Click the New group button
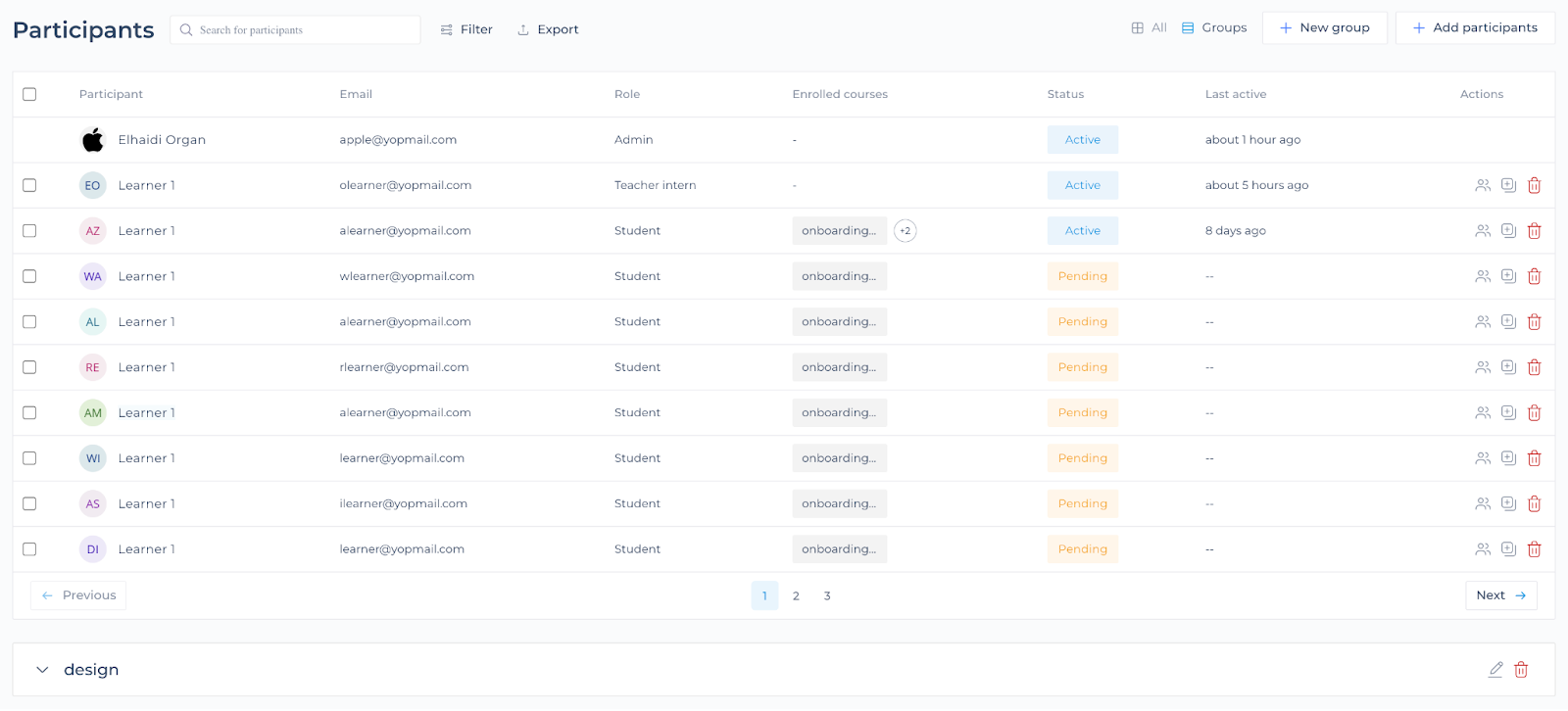This screenshot has height=711, width=1568. point(1325,27)
